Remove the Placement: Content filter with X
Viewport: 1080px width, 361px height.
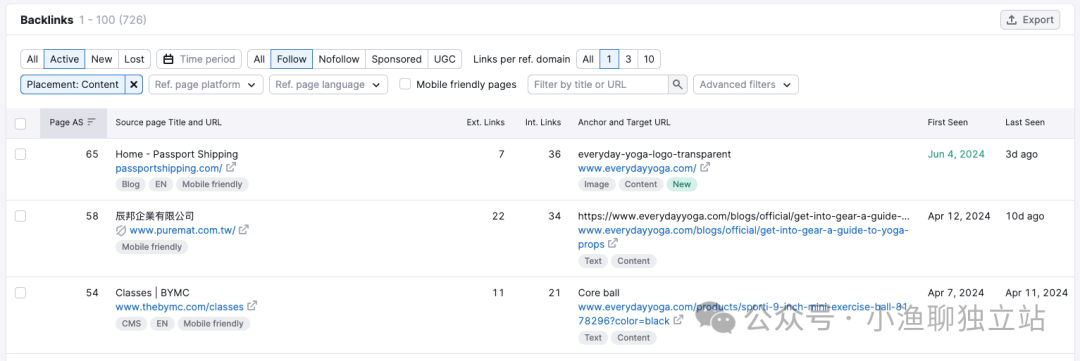pyautogui.click(x=134, y=85)
